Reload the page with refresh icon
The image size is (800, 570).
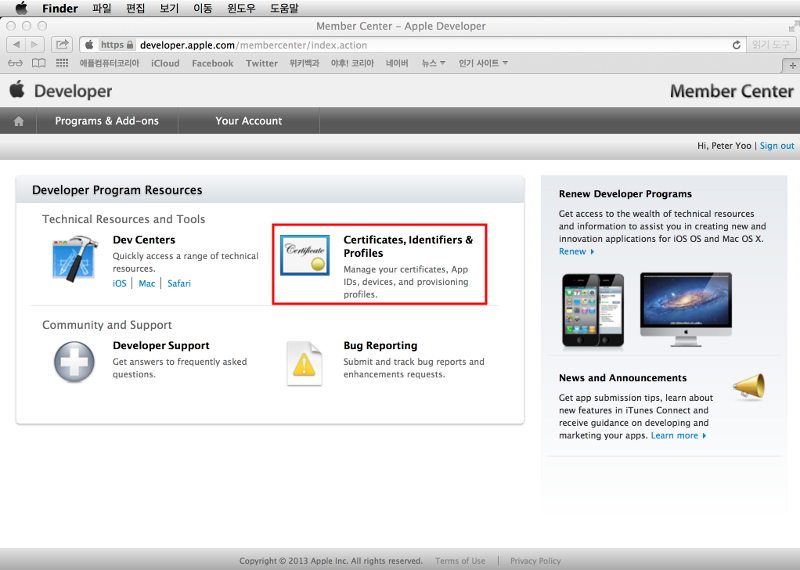736,45
